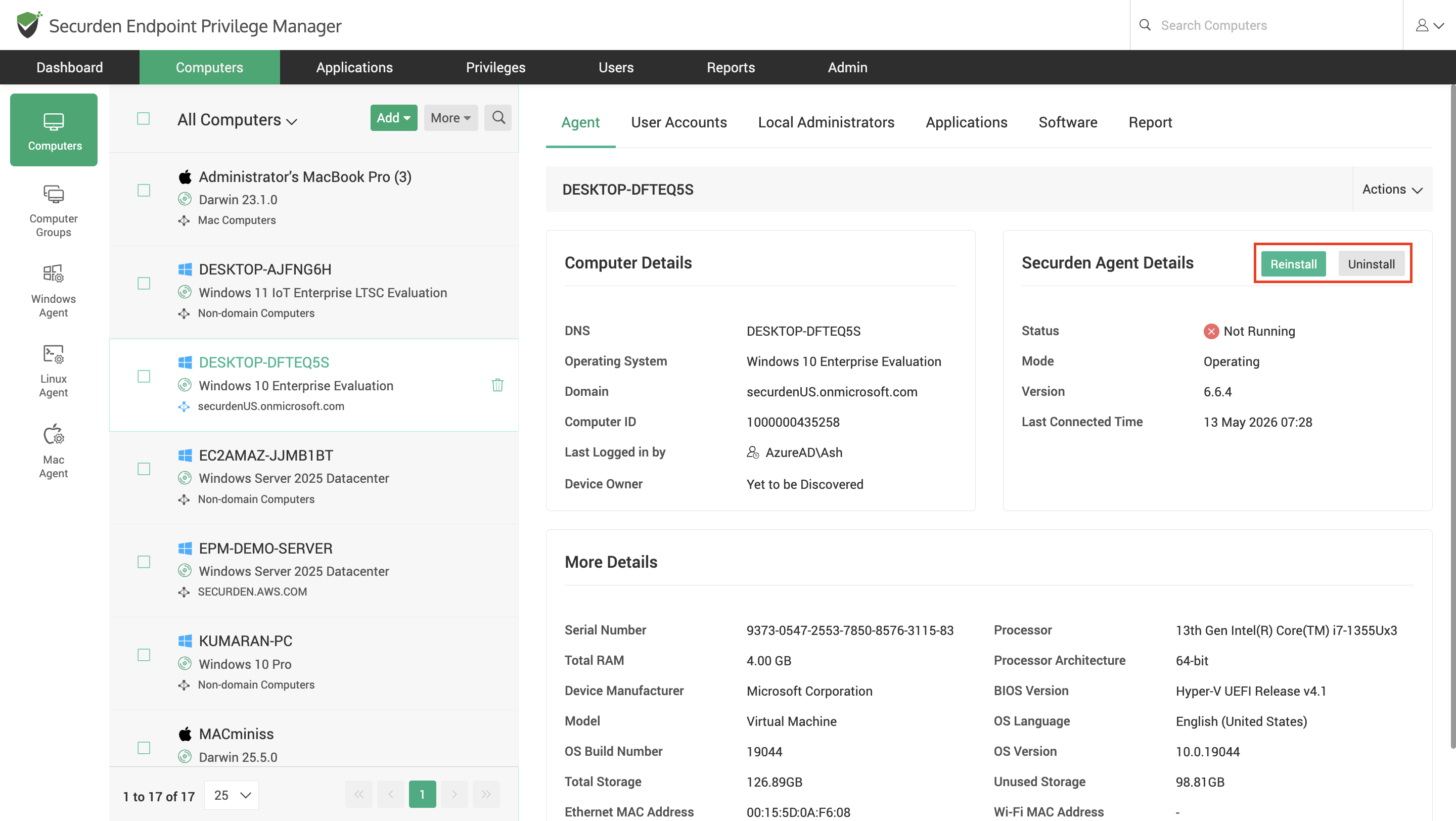Open Reports in top navigation
1456x821 pixels.
(x=731, y=67)
